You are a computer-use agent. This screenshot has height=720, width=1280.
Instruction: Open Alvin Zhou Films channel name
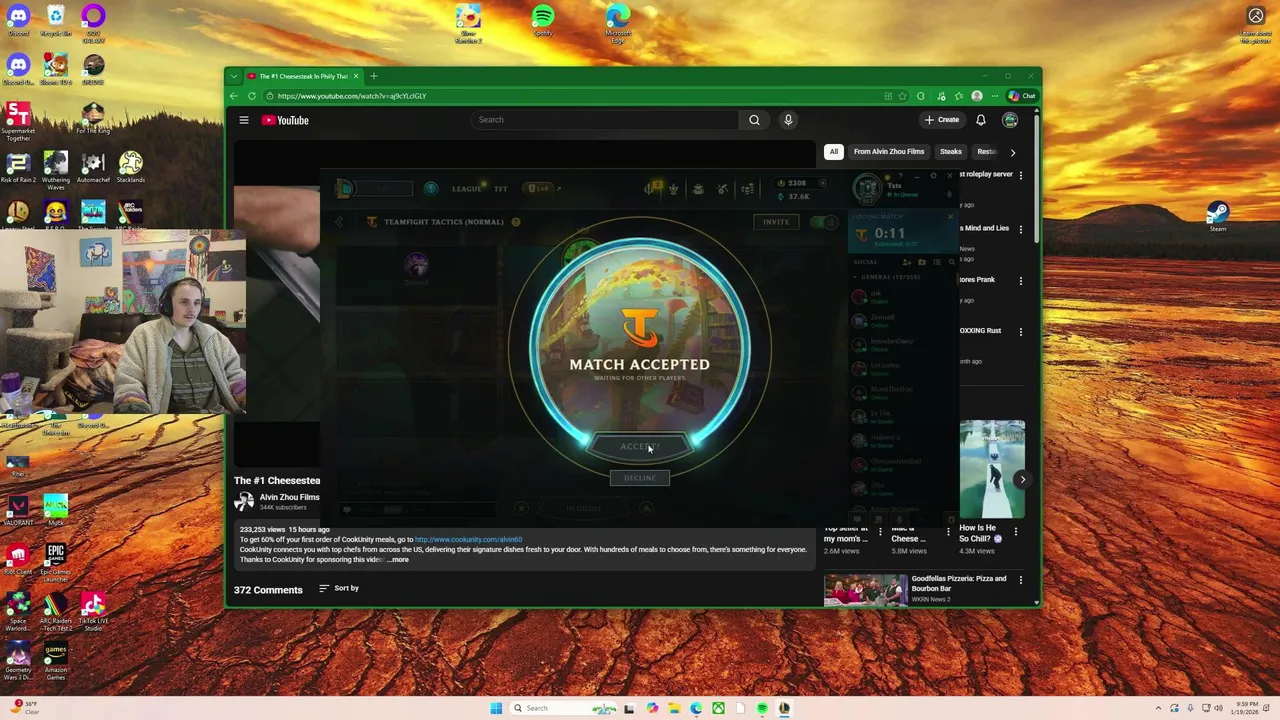click(290, 497)
